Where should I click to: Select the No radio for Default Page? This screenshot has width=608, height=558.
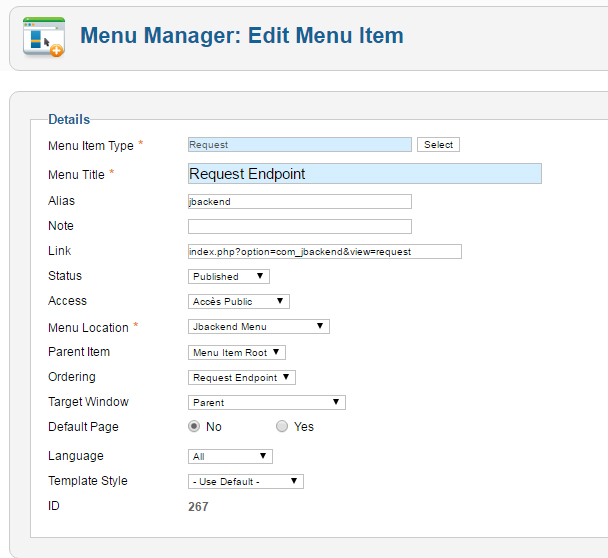click(194, 426)
